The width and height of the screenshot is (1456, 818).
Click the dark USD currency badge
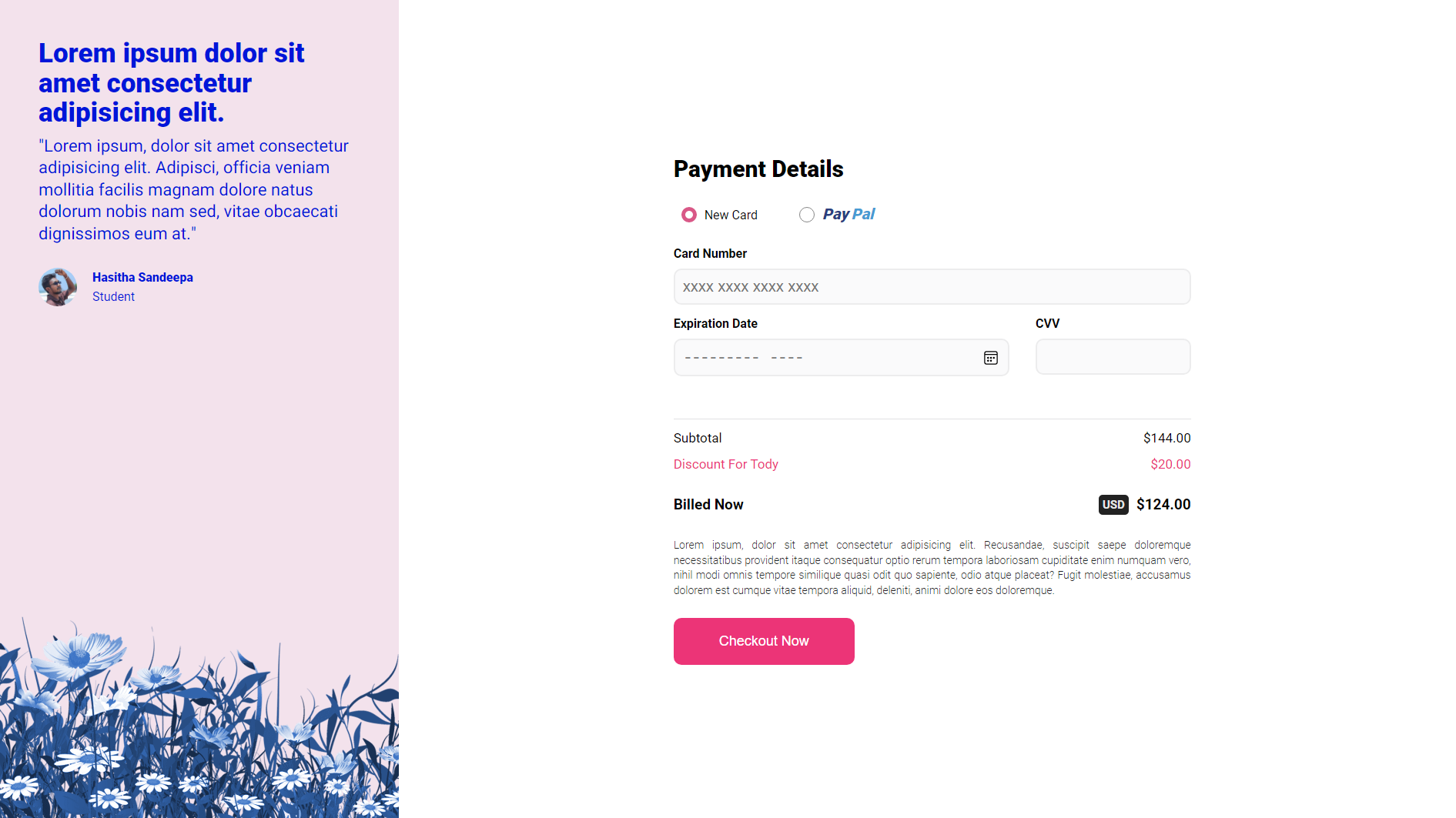[1113, 504]
